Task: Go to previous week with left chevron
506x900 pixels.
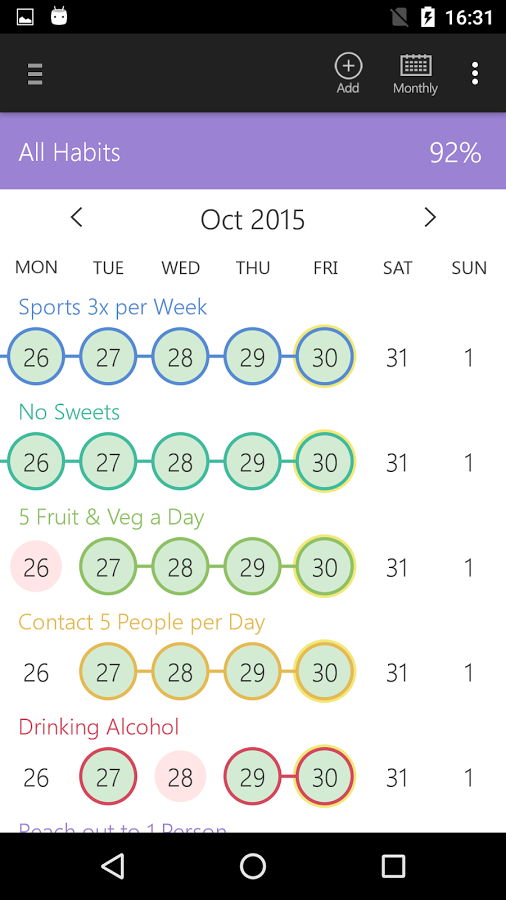Action: pyautogui.click(x=76, y=218)
